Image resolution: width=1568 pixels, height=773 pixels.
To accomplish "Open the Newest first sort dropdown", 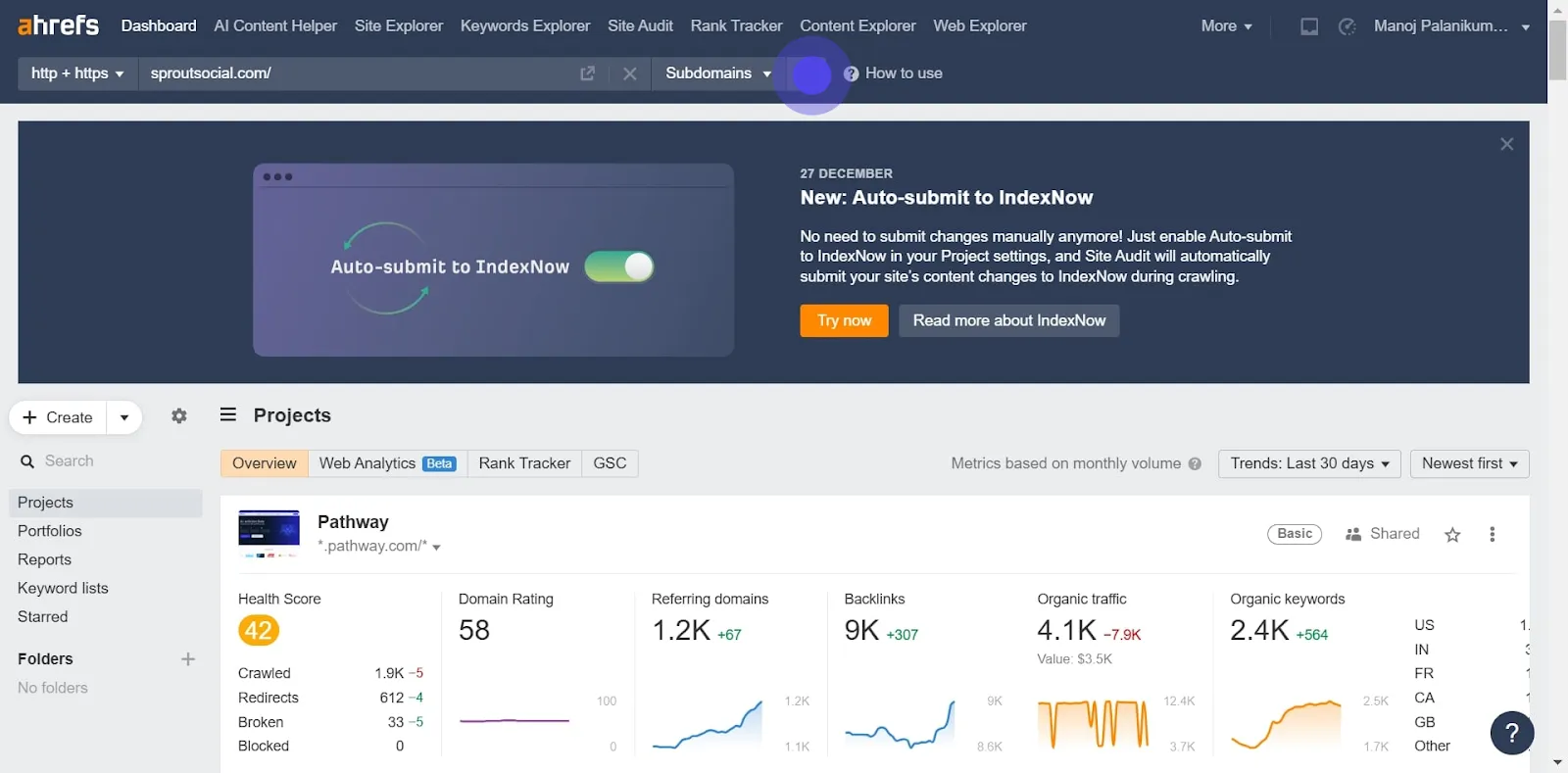I will point(1469,463).
